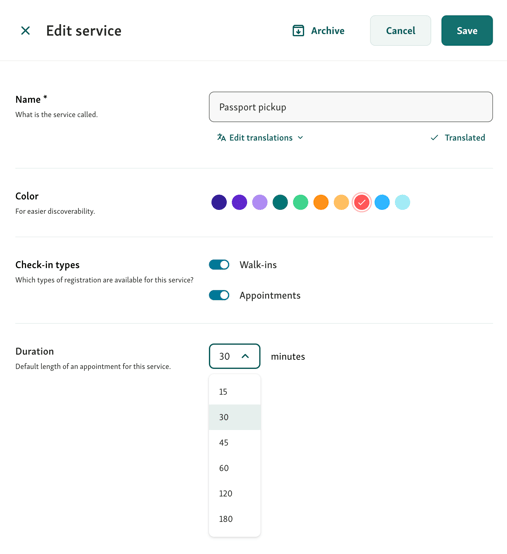The width and height of the screenshot is (507, 554).
Task: Cancel editing the service
Action: tap(400, 30)
